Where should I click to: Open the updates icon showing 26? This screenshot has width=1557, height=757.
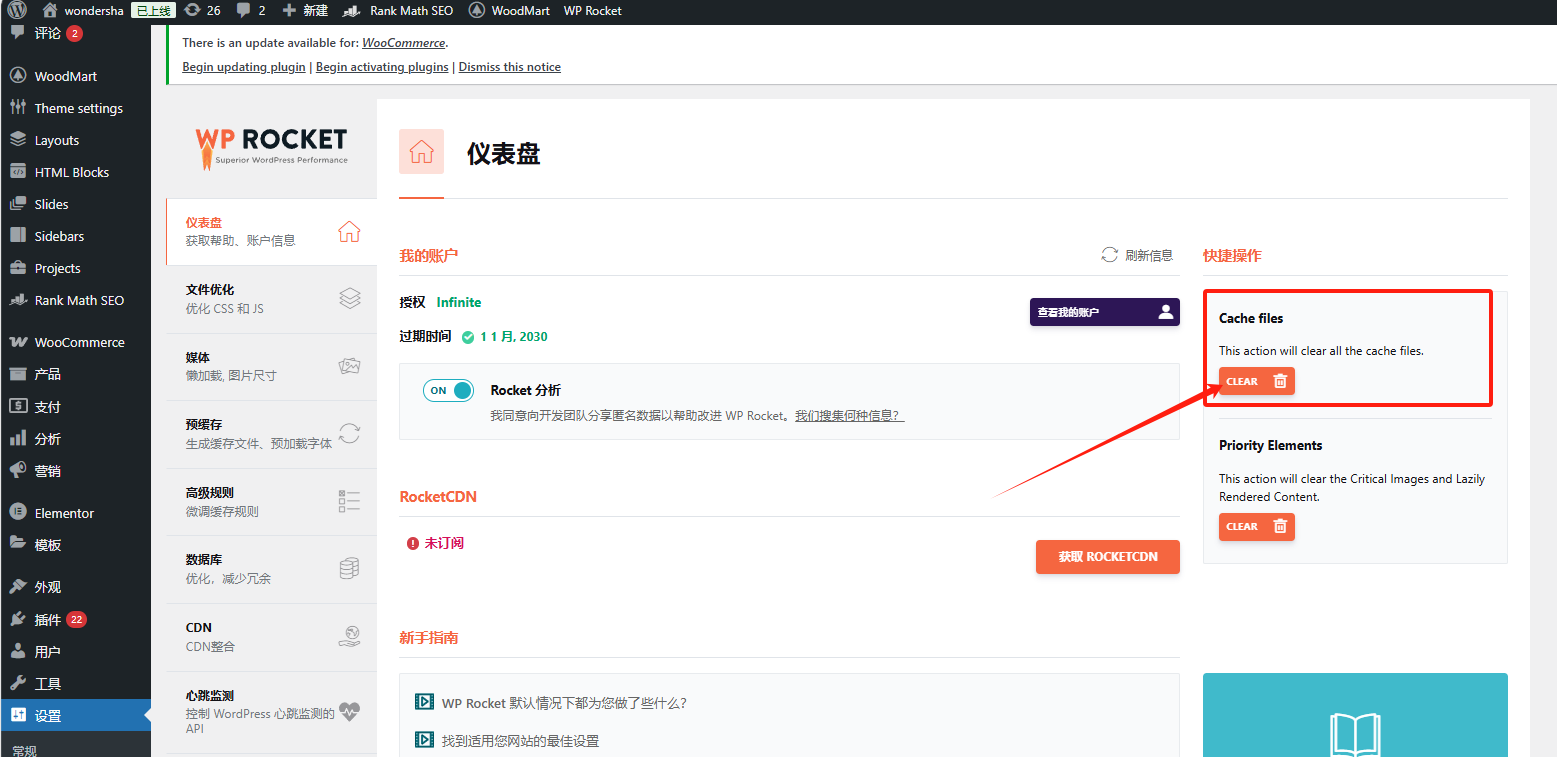point(193,10)
